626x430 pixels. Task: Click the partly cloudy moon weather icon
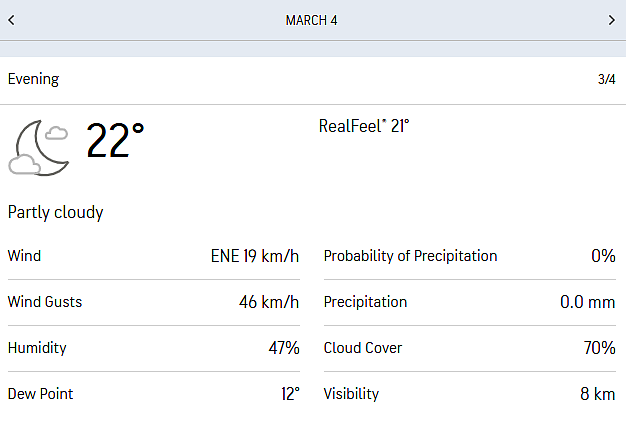(x=39, y=148)
